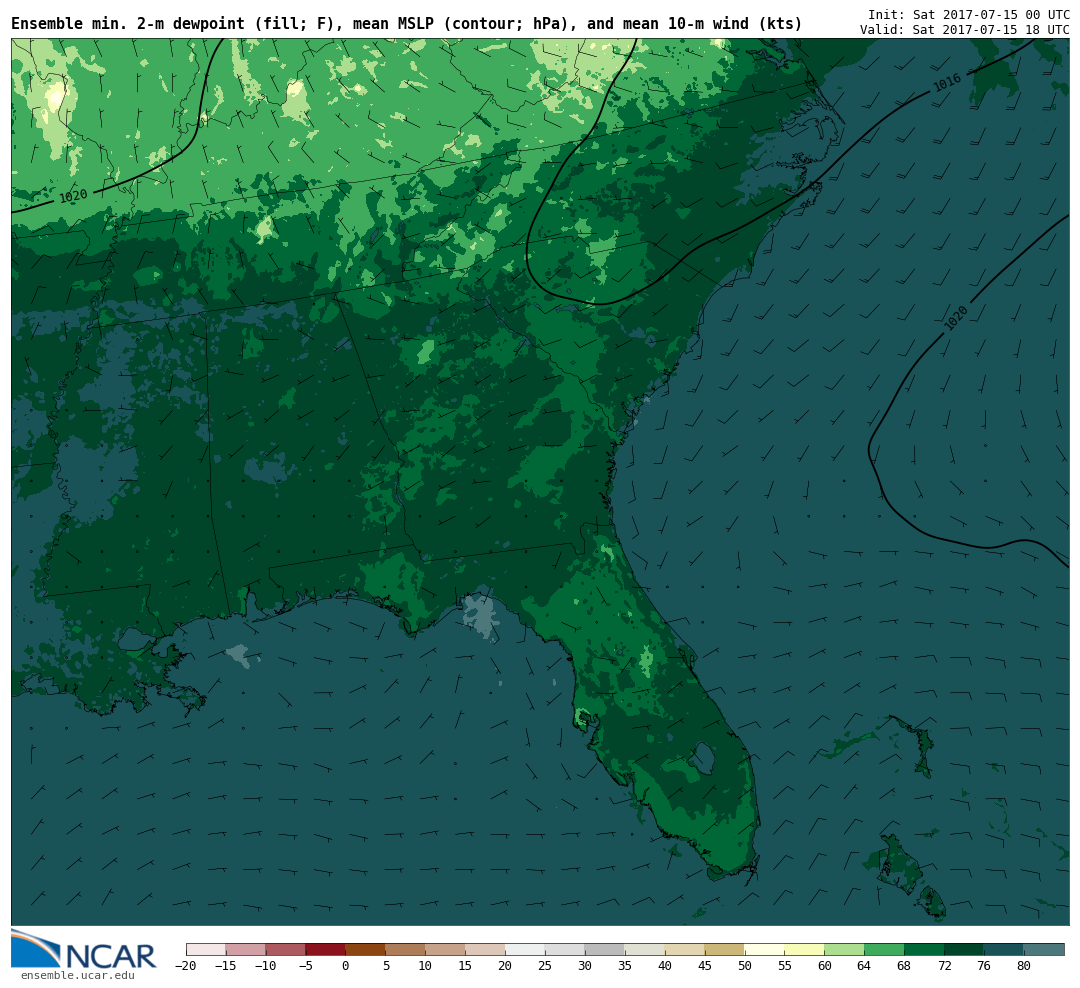This screenshot has width=1080, height=988.
Task: Click the NCAR logo
Action: tap(84, 949)
